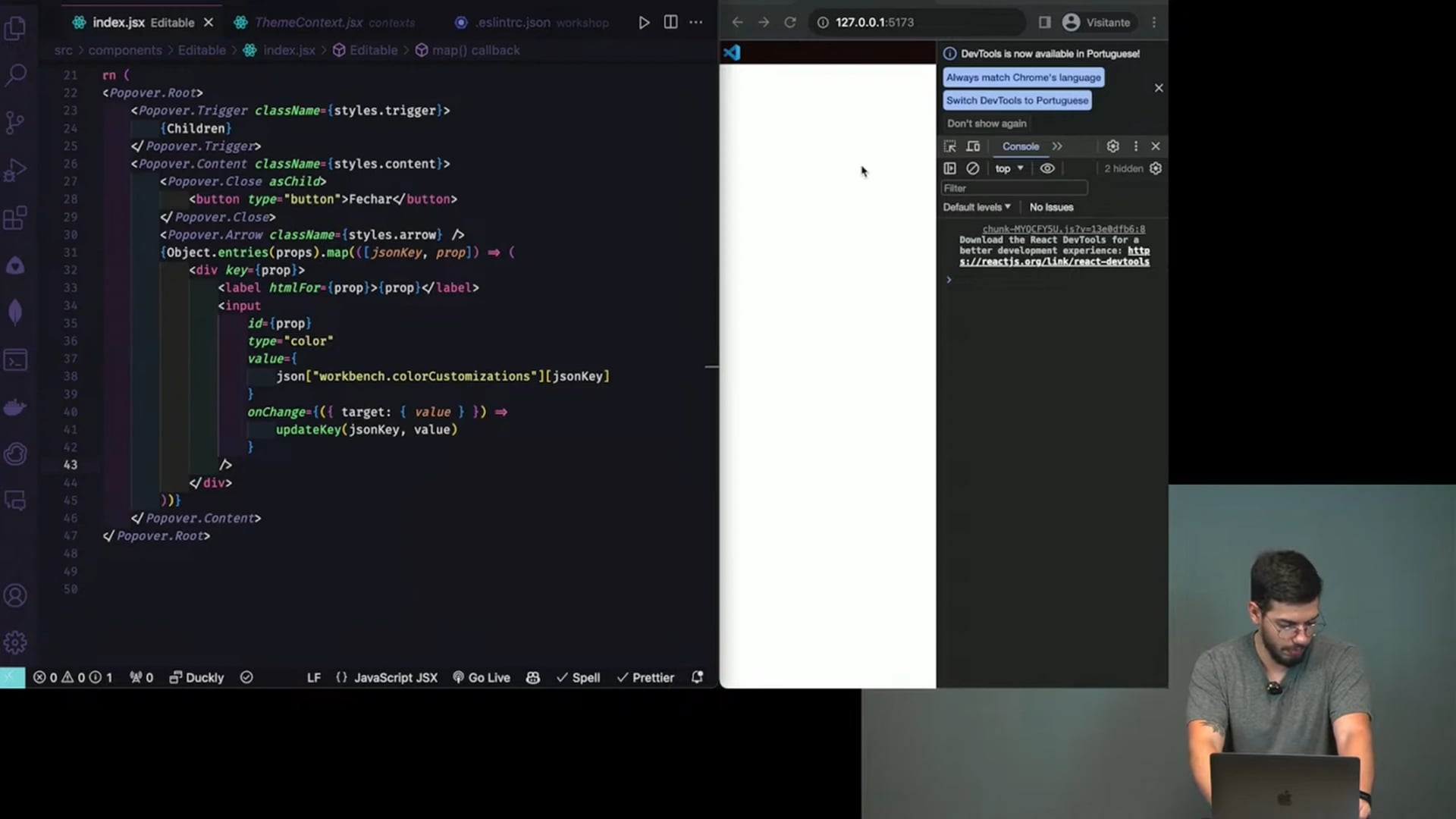Switch to ThemeContext.jsx tab
The height and width of the screenshot is (819, 1456).
click(x=308, y=23)
